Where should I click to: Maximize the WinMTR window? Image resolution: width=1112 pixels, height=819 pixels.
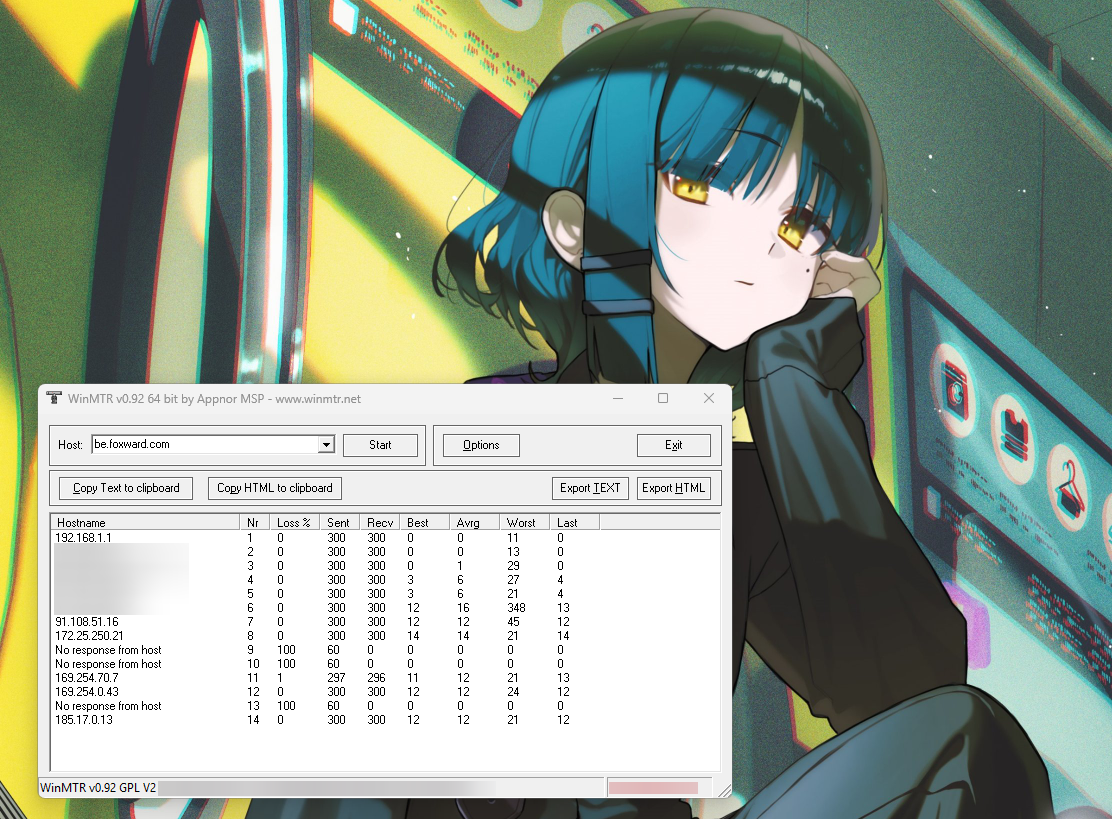(663, 399)
